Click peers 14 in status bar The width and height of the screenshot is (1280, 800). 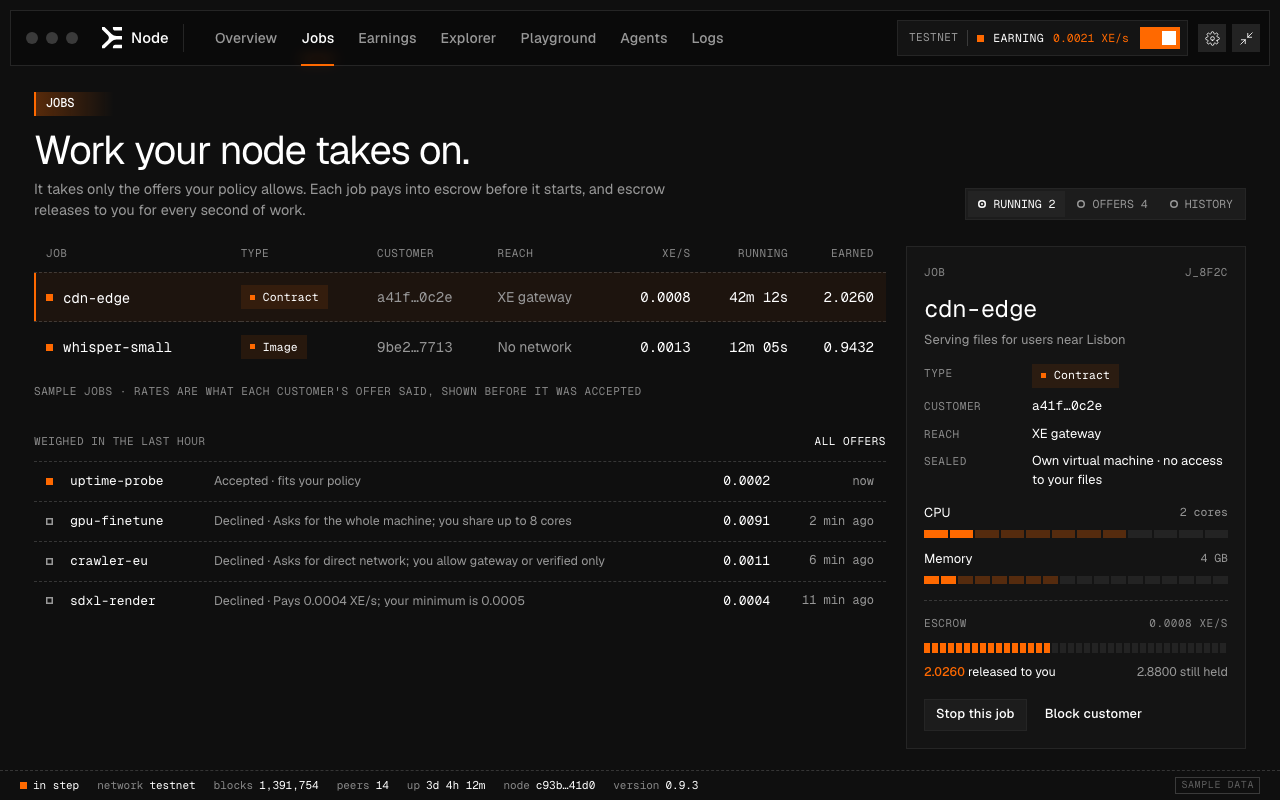363,785
